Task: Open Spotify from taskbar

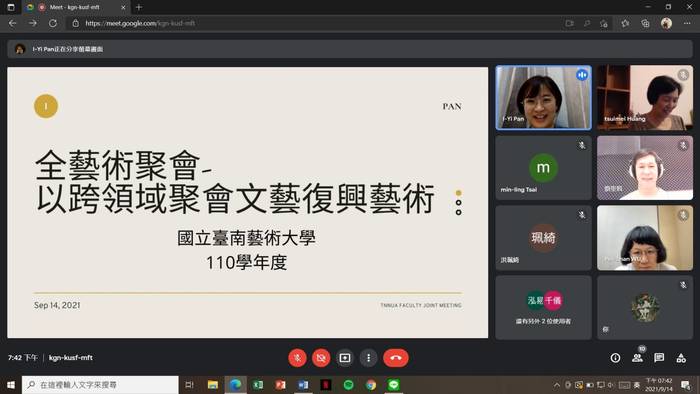Action: click(x=348, y=385)
